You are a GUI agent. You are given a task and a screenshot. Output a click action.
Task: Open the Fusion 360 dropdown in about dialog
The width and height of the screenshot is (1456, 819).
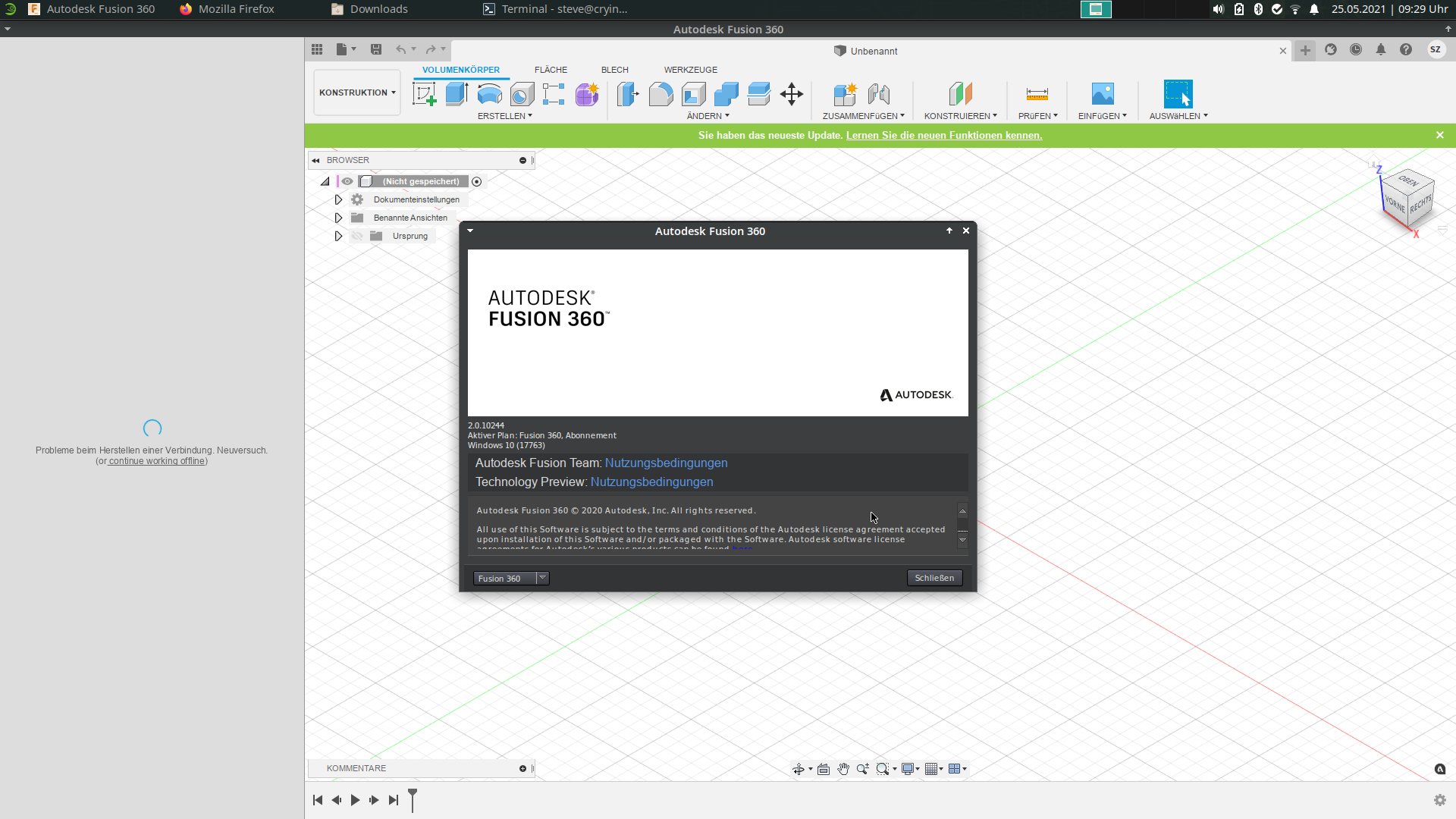click(x=543, y=578)
